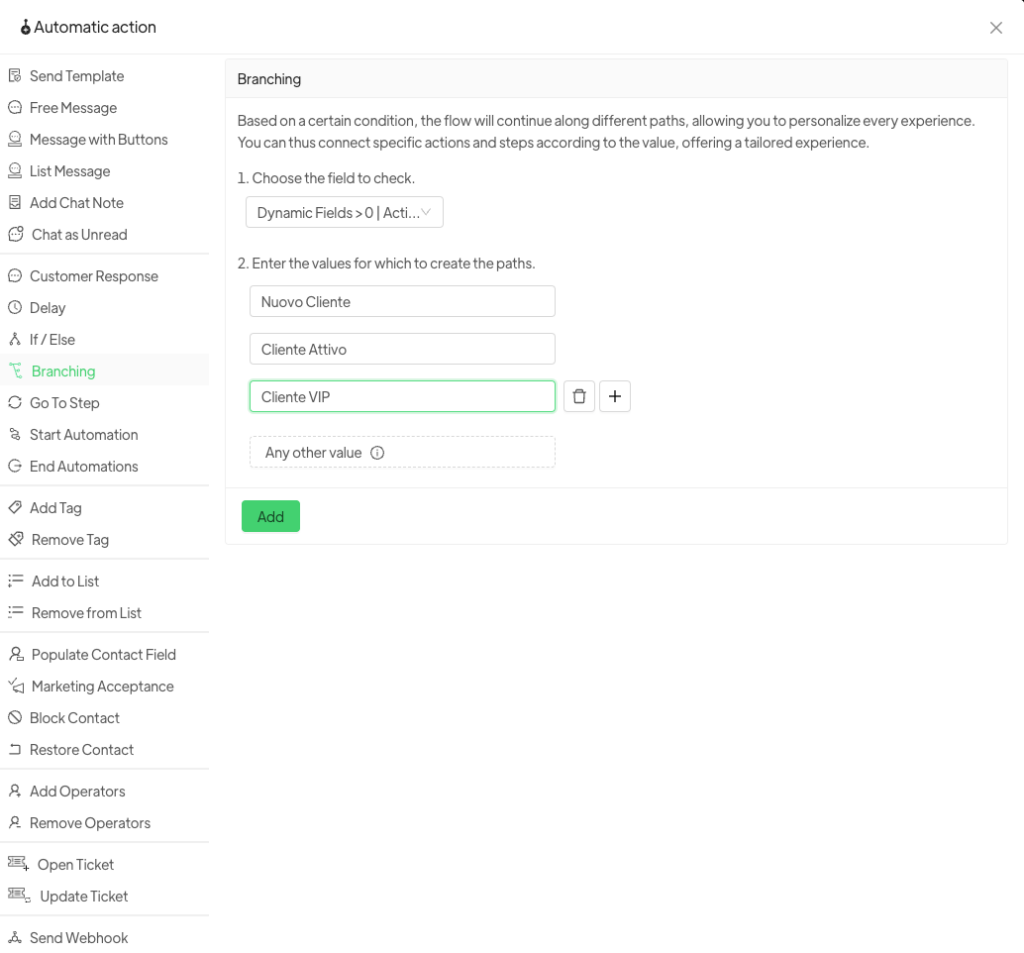This screenshot has width=1024, height=953.
Task: Click the plus icon to add value
Action: (615, 397)
